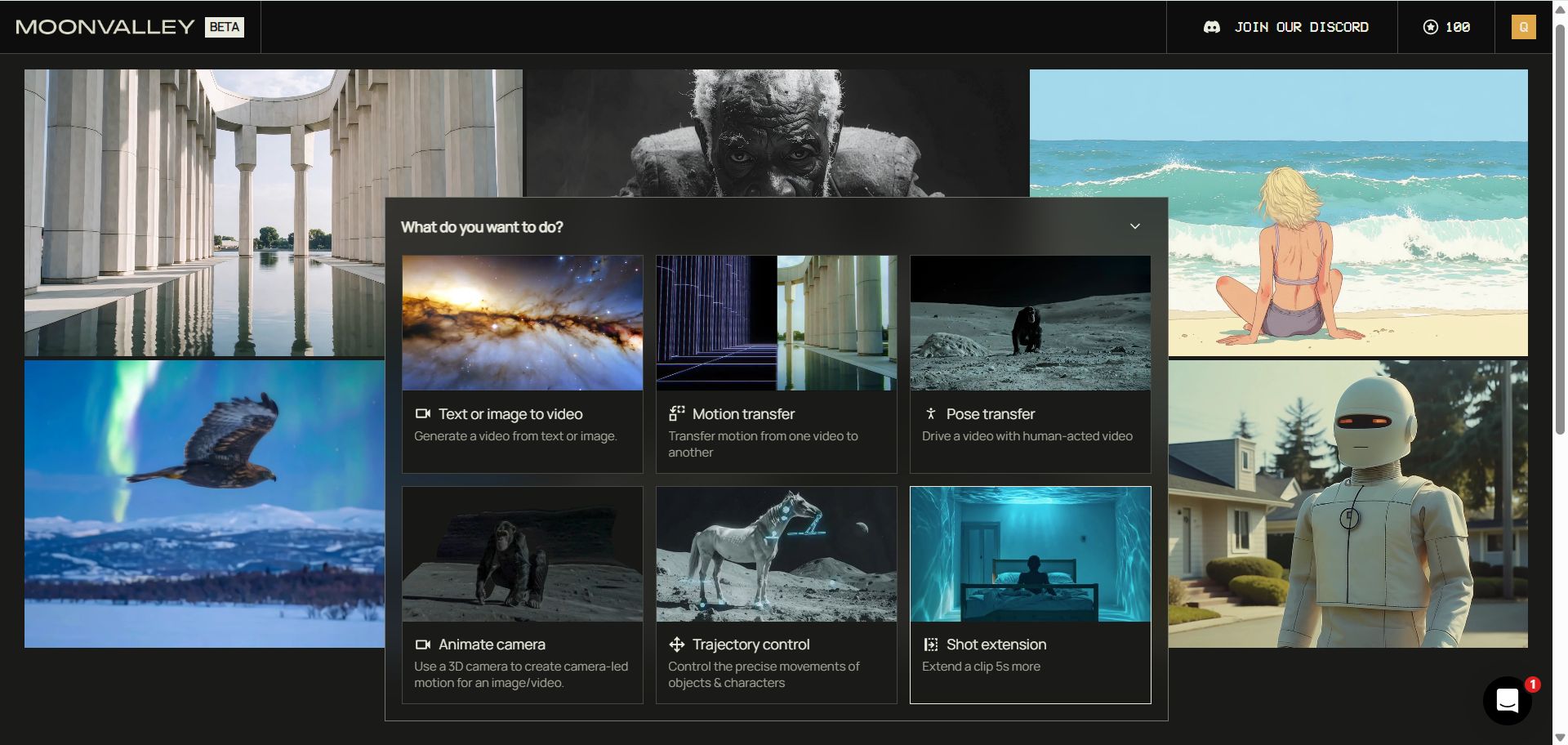Open the white robot suburb gallery video

(x=1347, y=504)
